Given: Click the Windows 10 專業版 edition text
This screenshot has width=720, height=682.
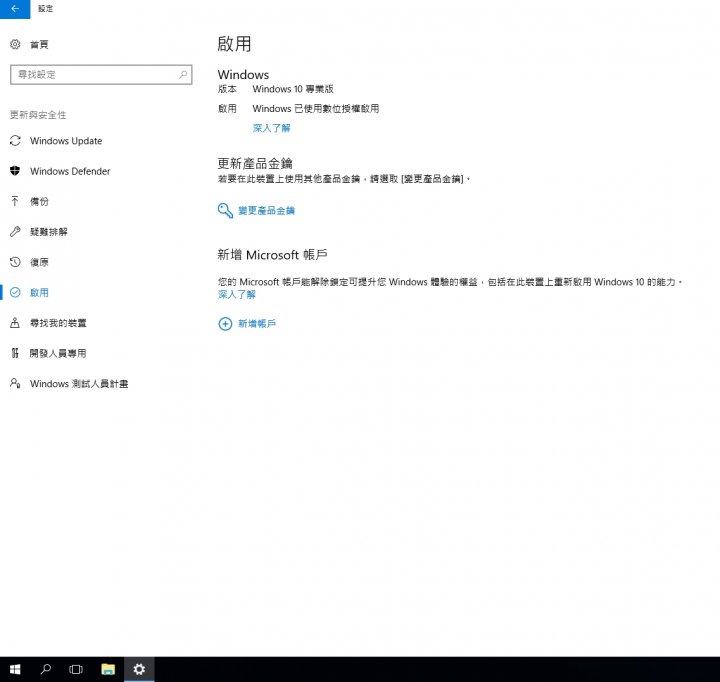Looking at the screenshot, I should coord(293,89).
